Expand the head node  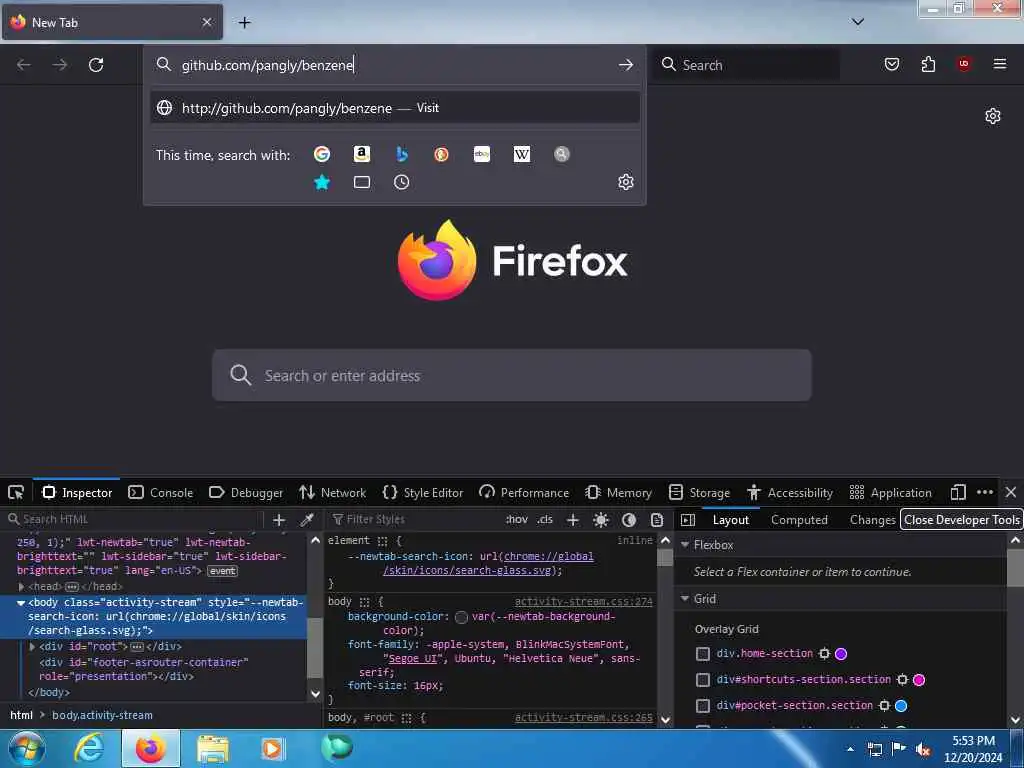pos(21,586)
